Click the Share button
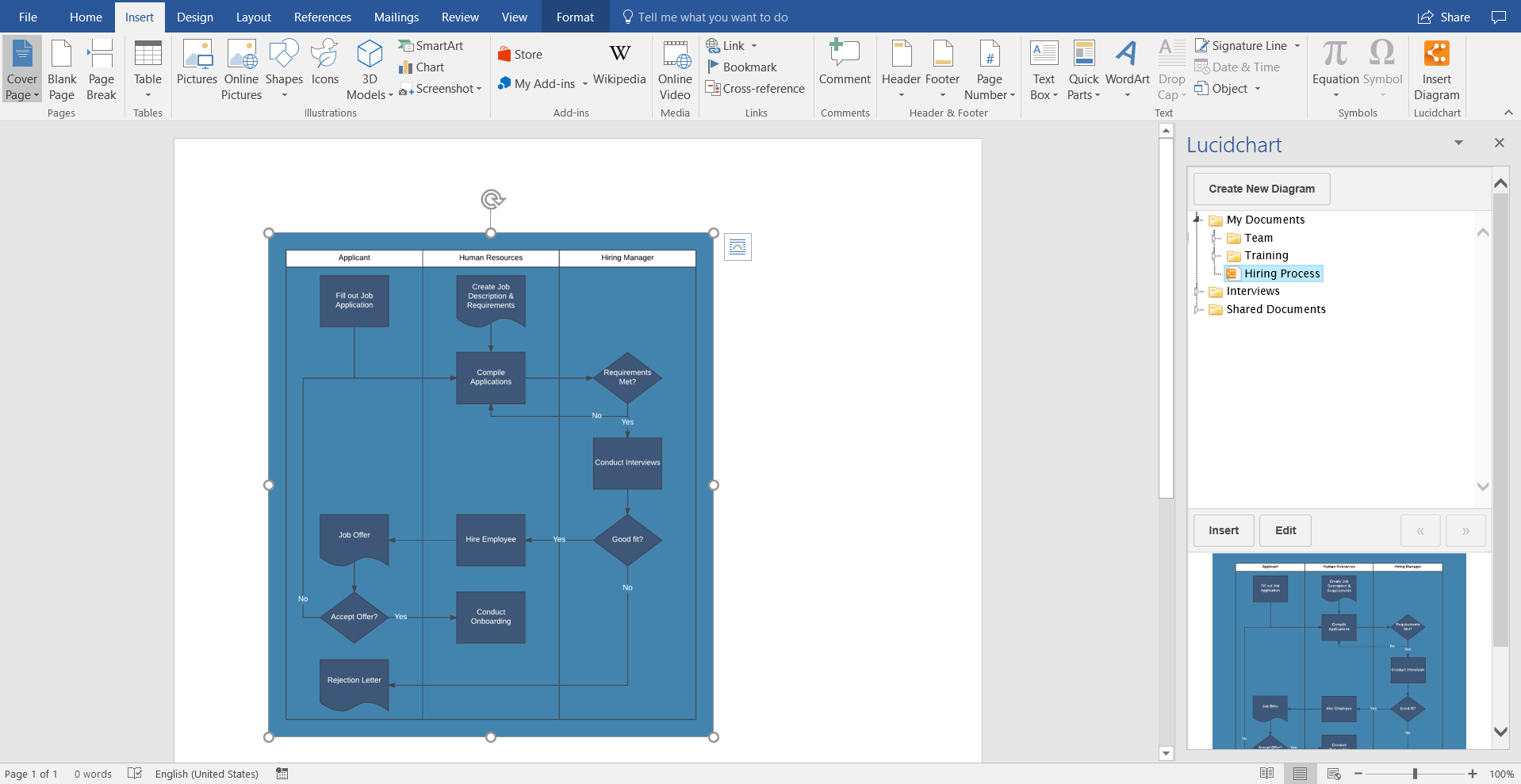Viewport: 1521px width, 784px height. click(x=1444, y=17)
